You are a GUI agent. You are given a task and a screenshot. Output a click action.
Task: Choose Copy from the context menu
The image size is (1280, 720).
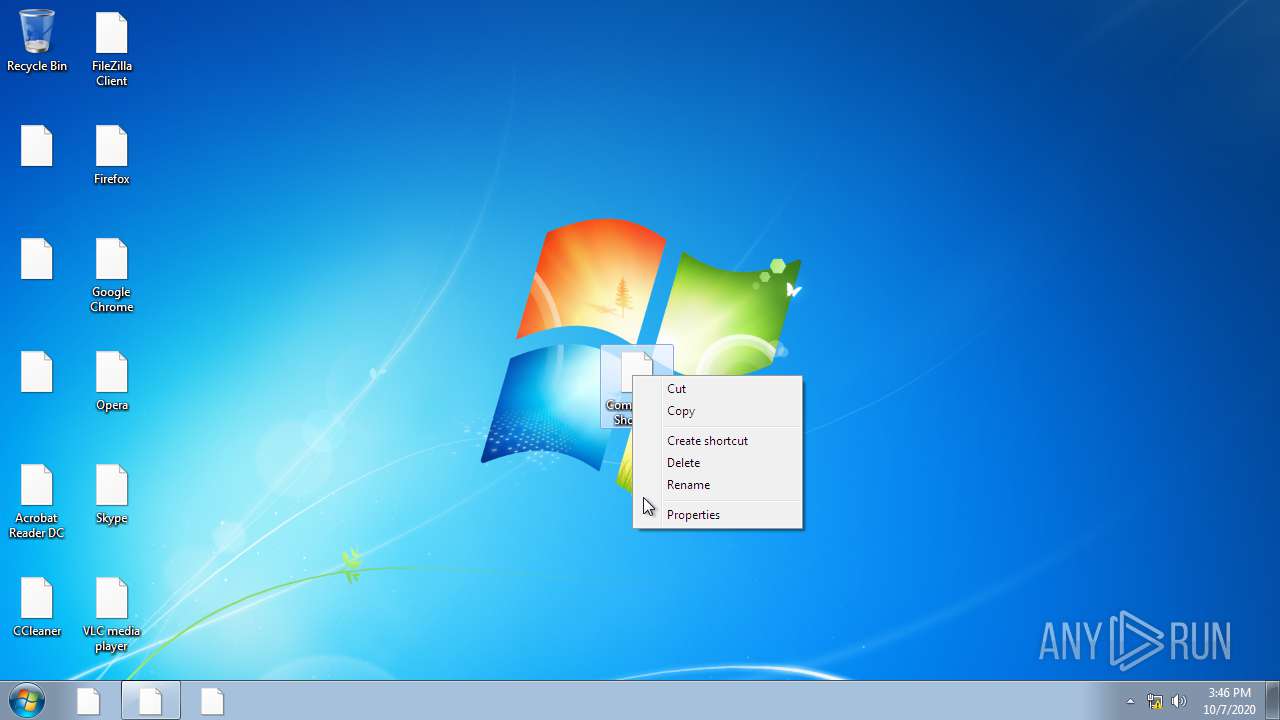coord(718,411)
